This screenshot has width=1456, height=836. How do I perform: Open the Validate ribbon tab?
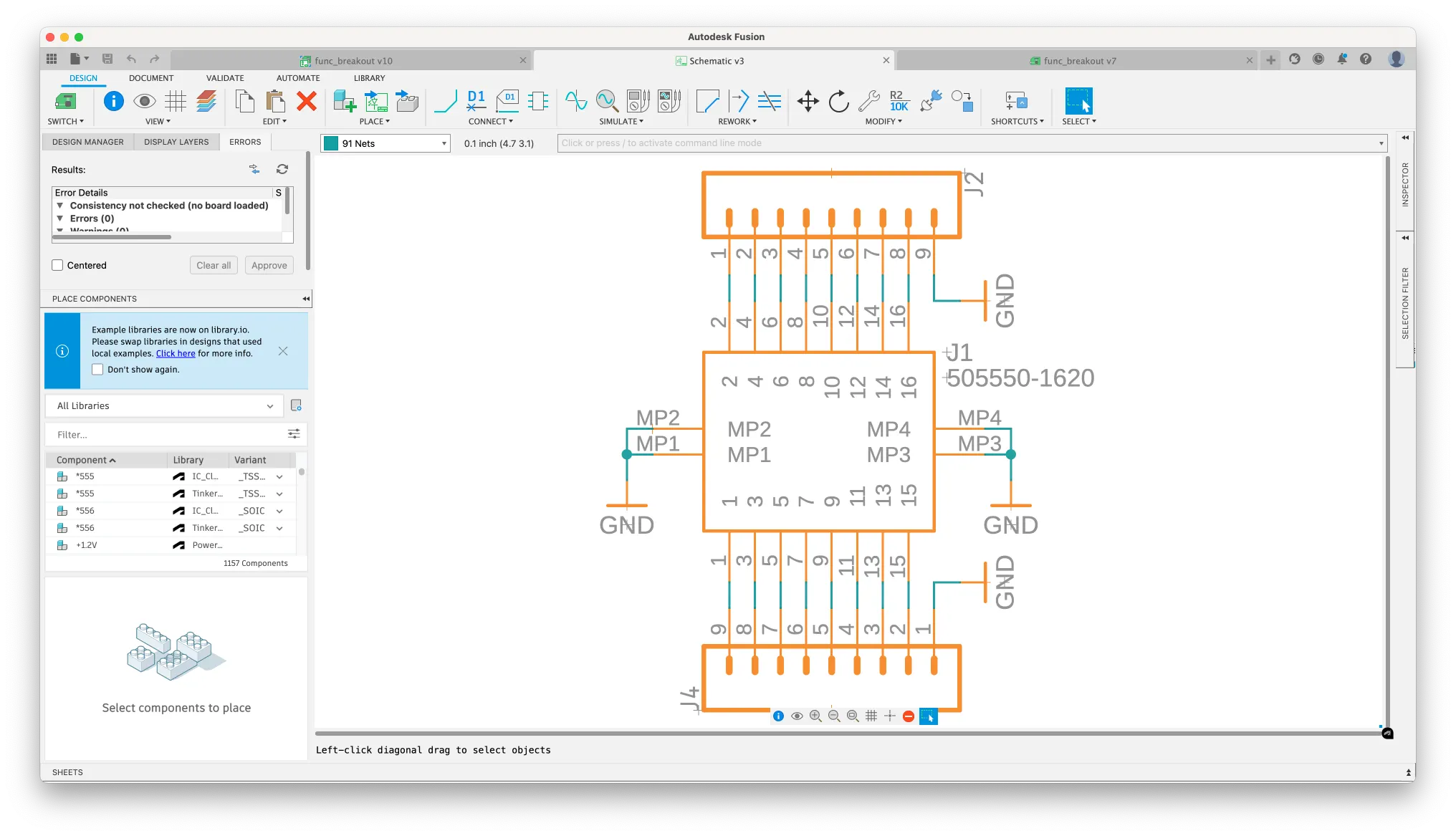[225, 78]
